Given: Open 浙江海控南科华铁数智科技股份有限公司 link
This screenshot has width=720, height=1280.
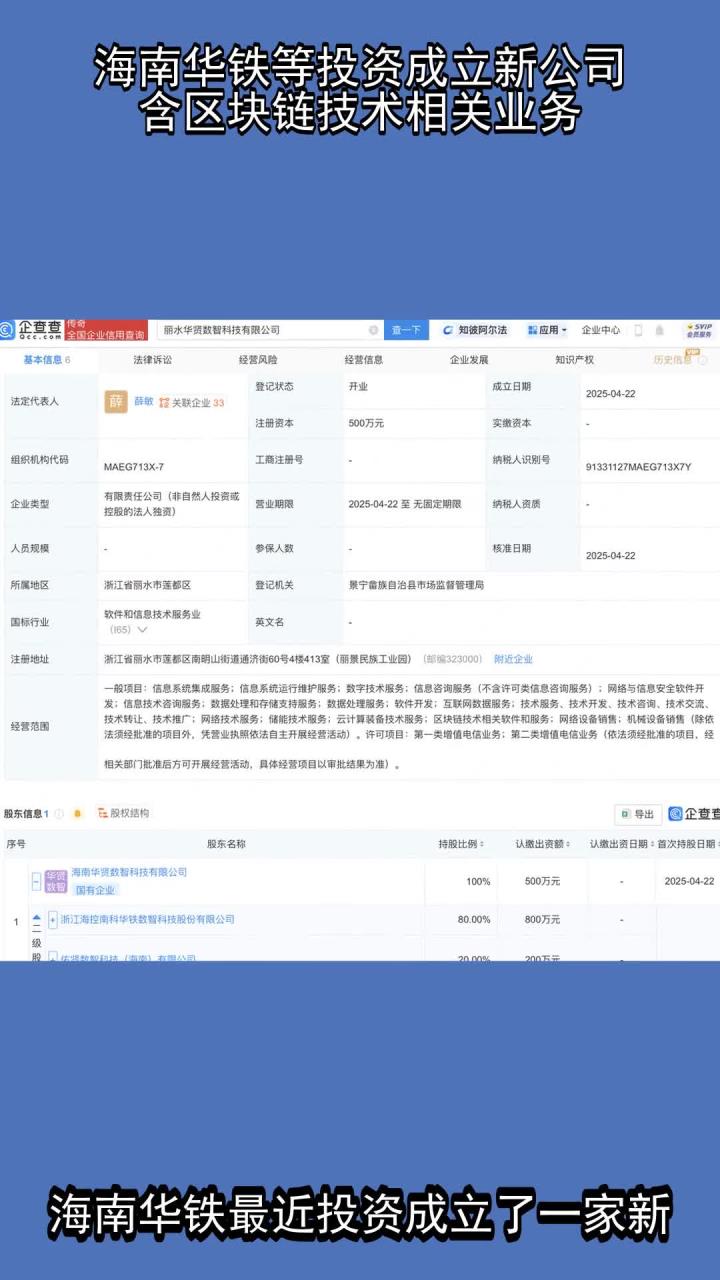Looking at the screenshot, I should pyautogui.click(x=148, y=919).
